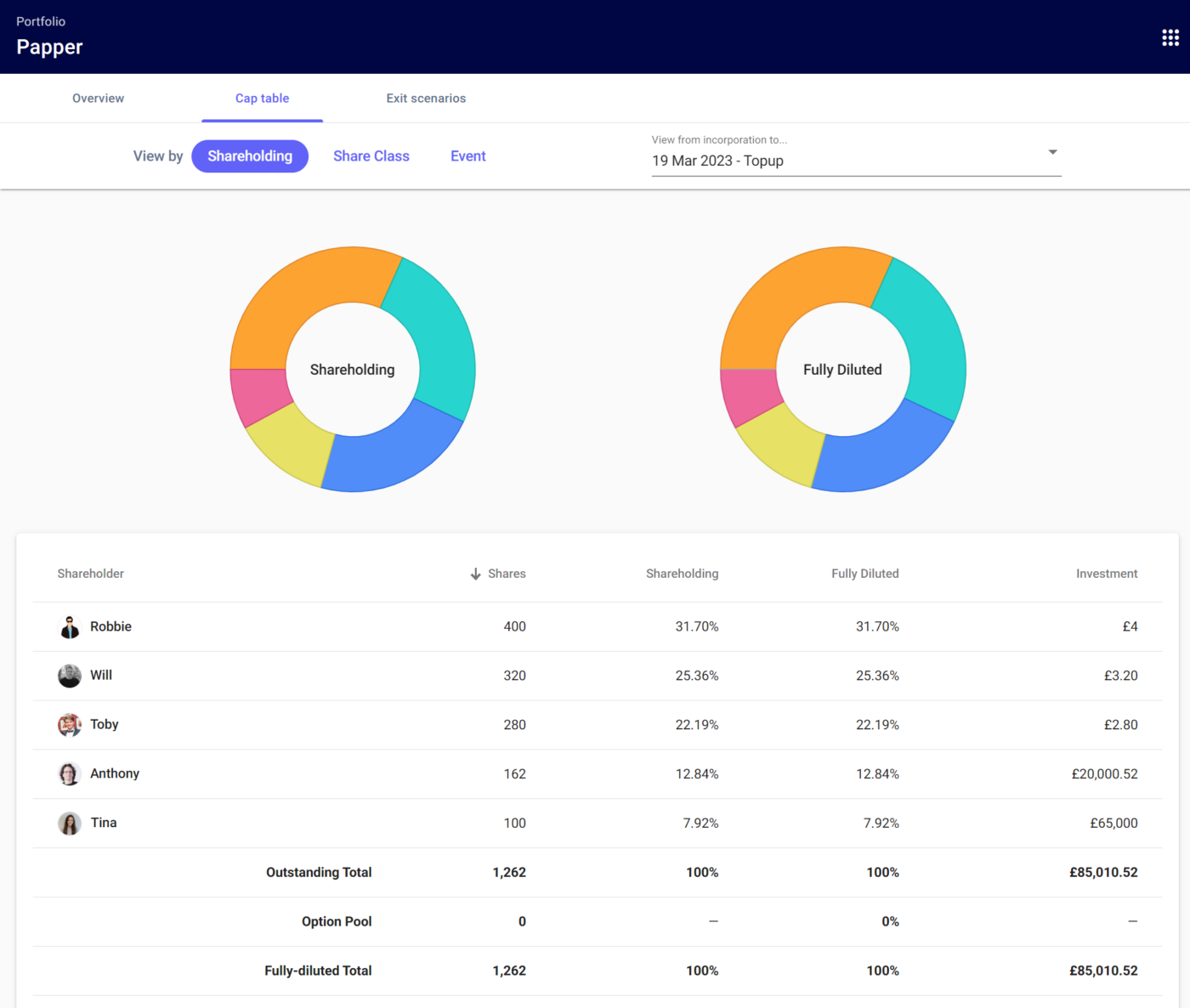Click Tina's 7.92% Shareholding cell

[700, 824]
